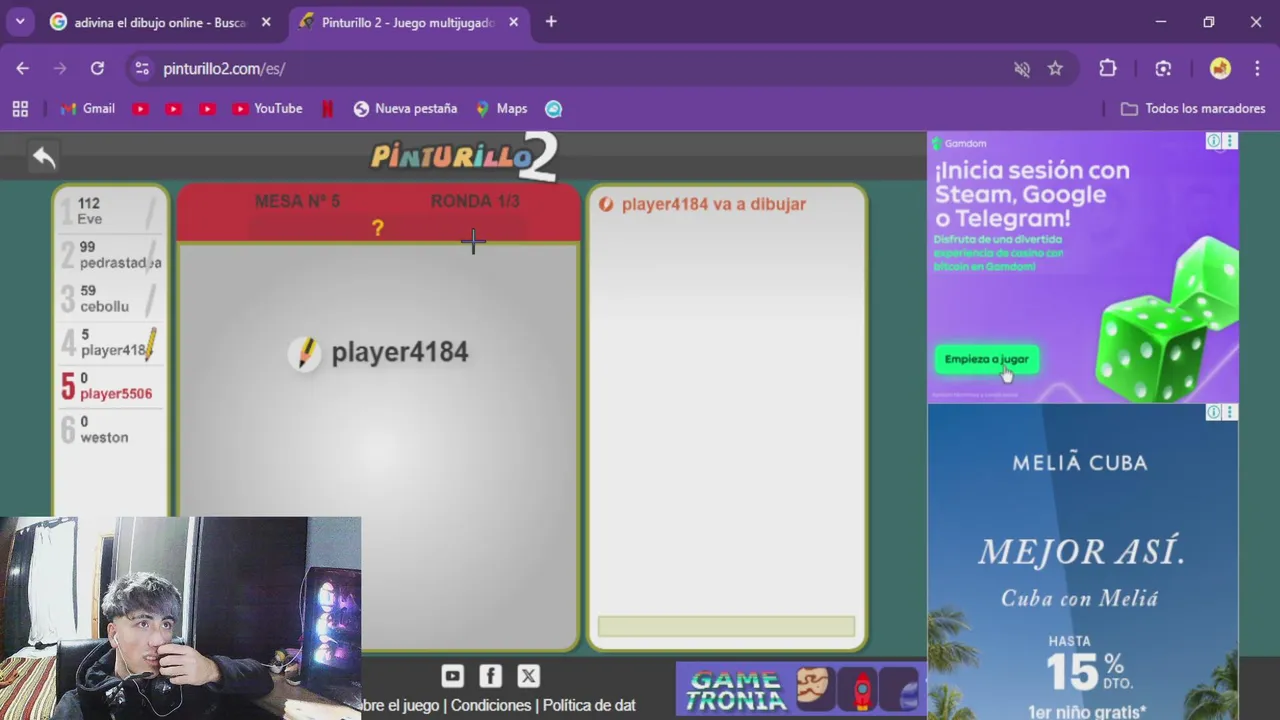Open the apps grid bookmark icon
Viewport: 1280px width, 720px height.
pos(20,109)
